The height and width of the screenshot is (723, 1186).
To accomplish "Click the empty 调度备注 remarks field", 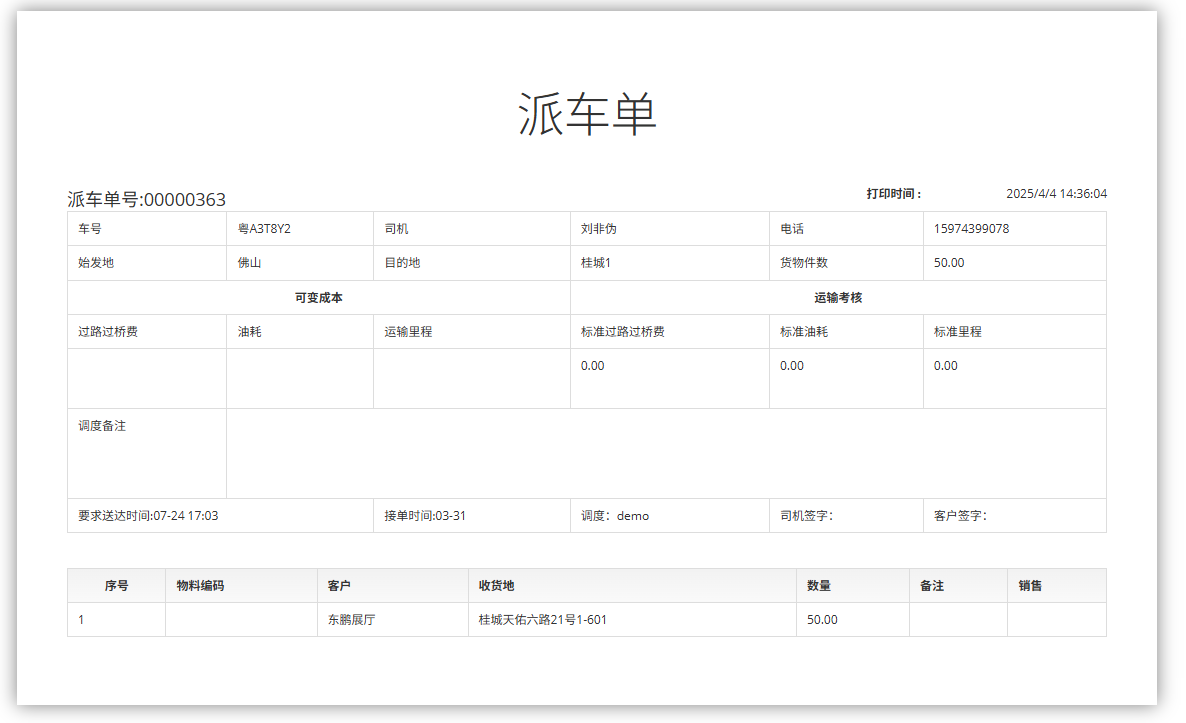I will point(666,453).
